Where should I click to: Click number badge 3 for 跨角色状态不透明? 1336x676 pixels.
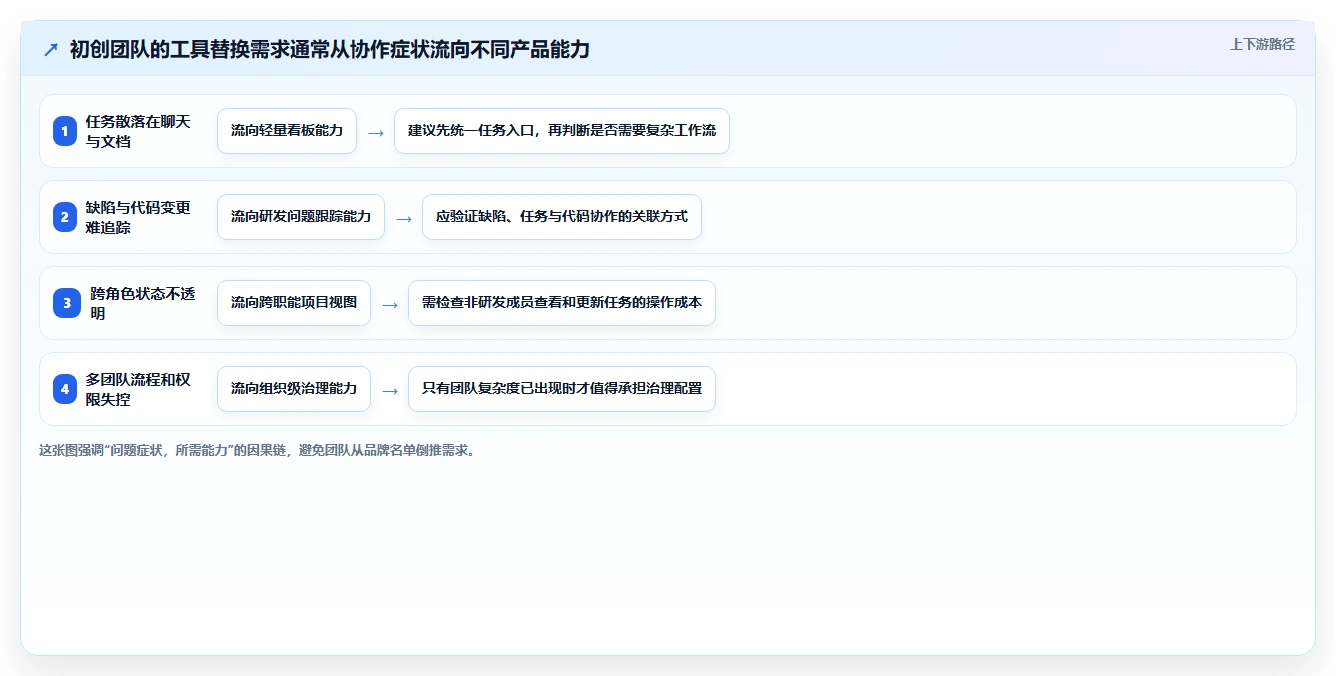coord(67,303)
